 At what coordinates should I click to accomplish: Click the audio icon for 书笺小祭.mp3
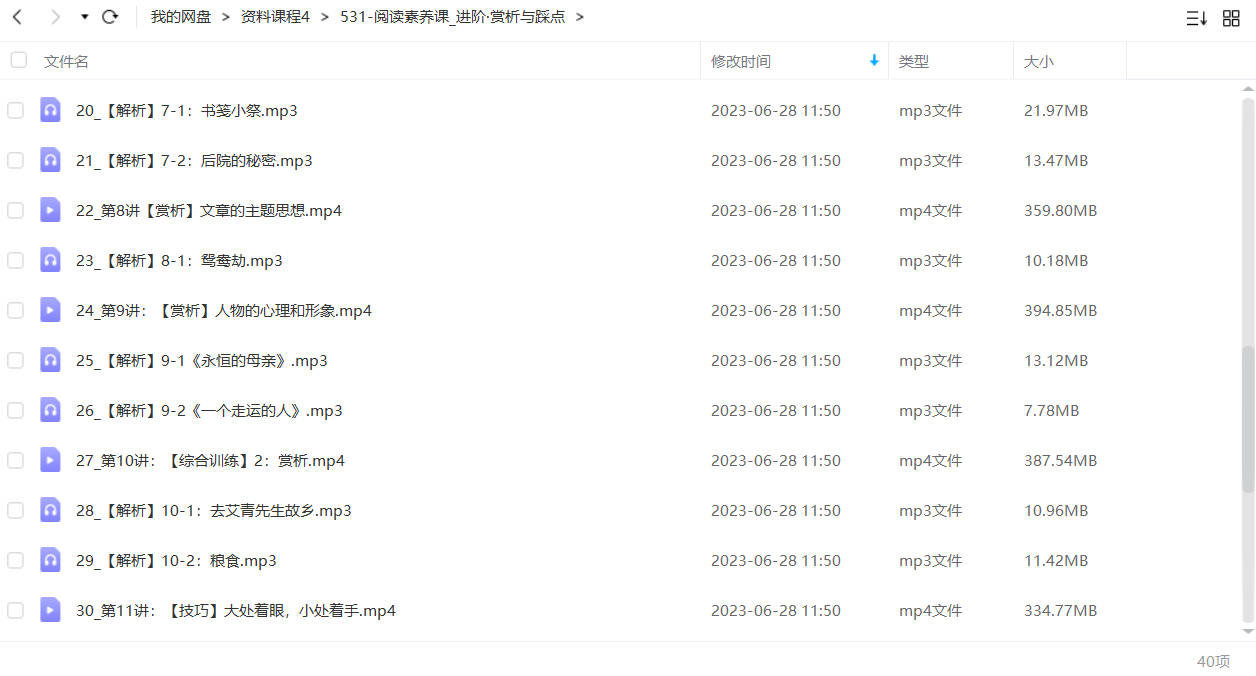[50, 110]
